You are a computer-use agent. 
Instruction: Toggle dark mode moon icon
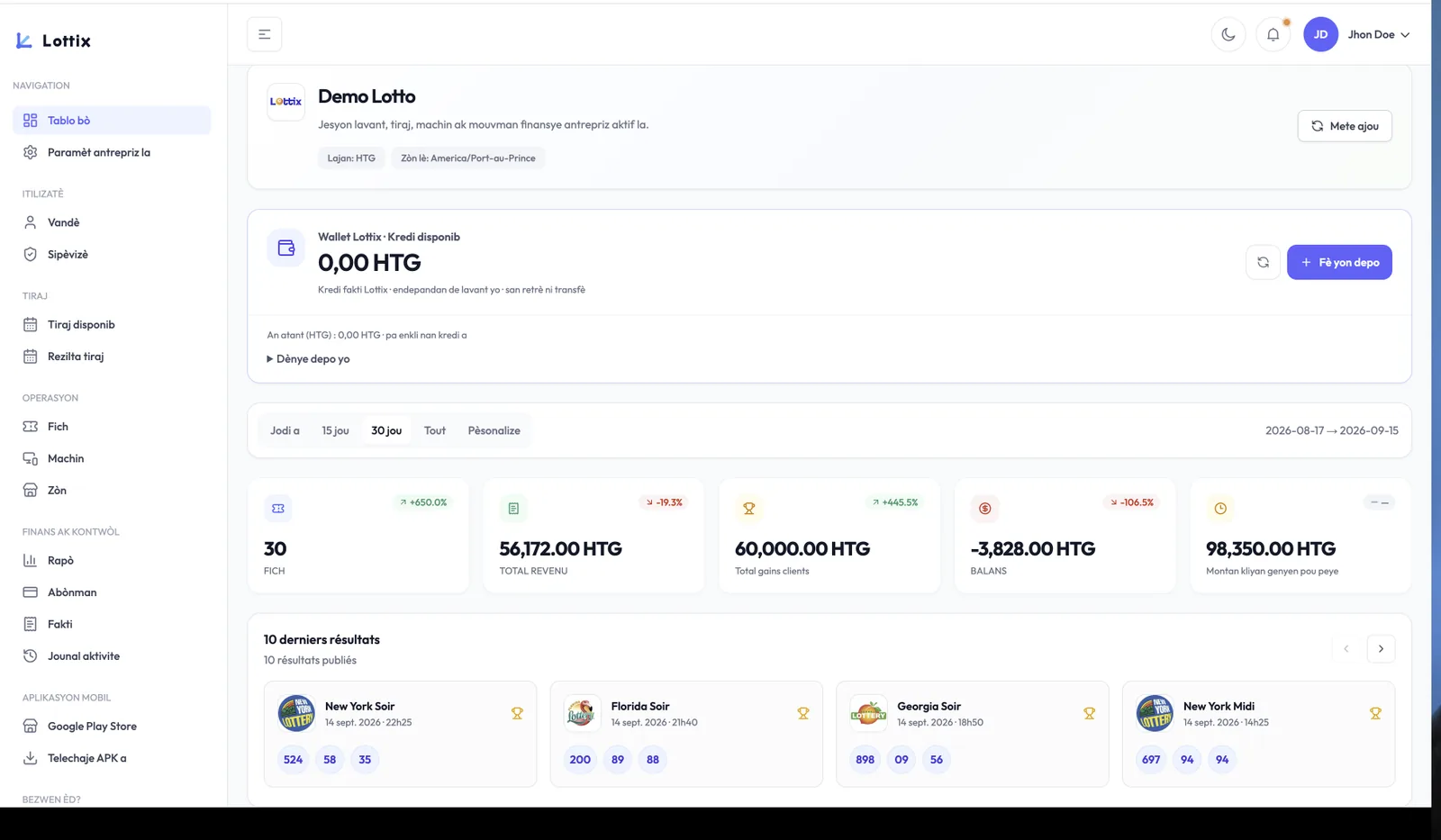(x=1228, y=34)
